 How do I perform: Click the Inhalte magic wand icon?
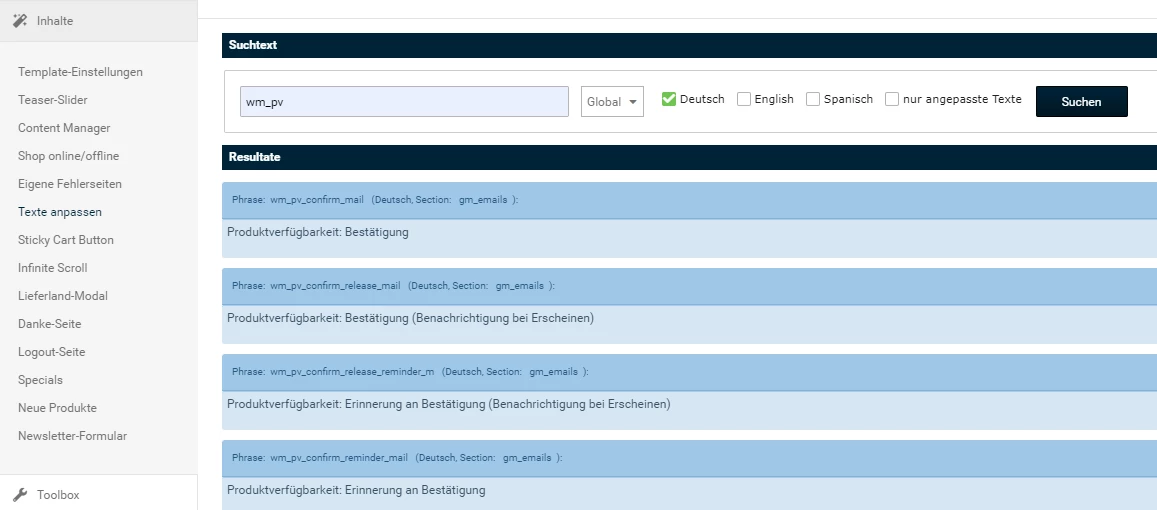tap(20, 20)
